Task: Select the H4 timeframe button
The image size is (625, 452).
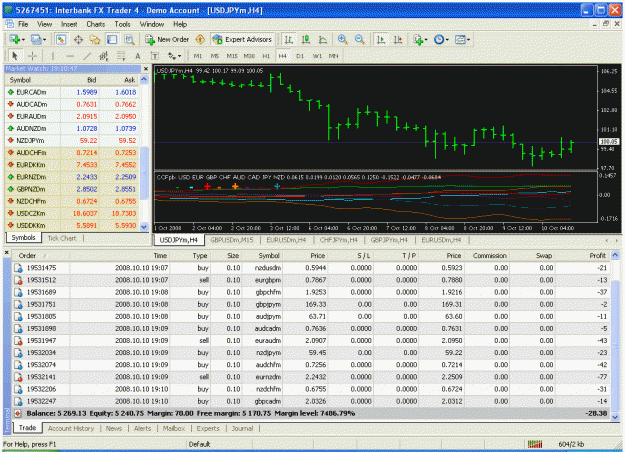Action: [282, 56]
